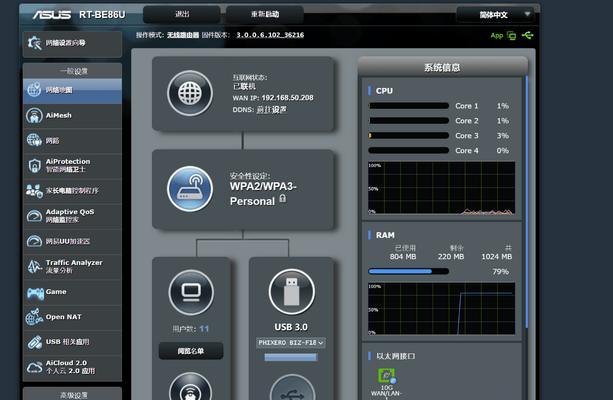Open the network setup wizard icon
Image resolution: width=613 pixels, height=400 pixels.
click(x=34, y=43)
